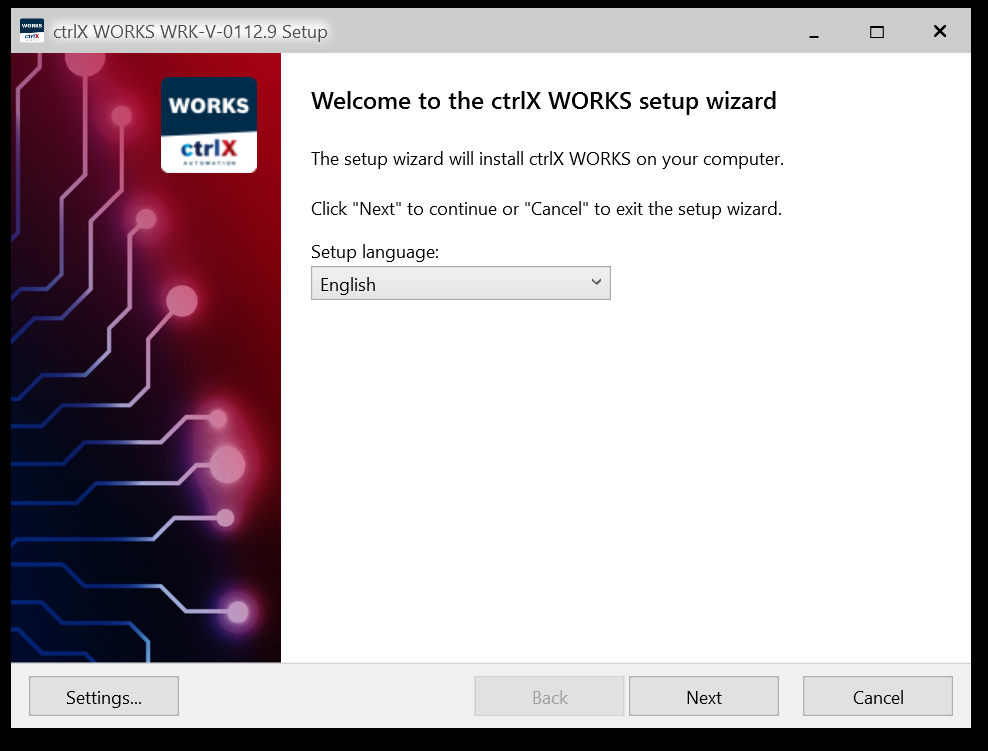Image resolution: width=988 pixels, height=751 pixels.
Task: Click the window title "ctrlX WORKS WRK-V-0112.9 Setup"
Action: pyautogui.click(x=190, y=32)
